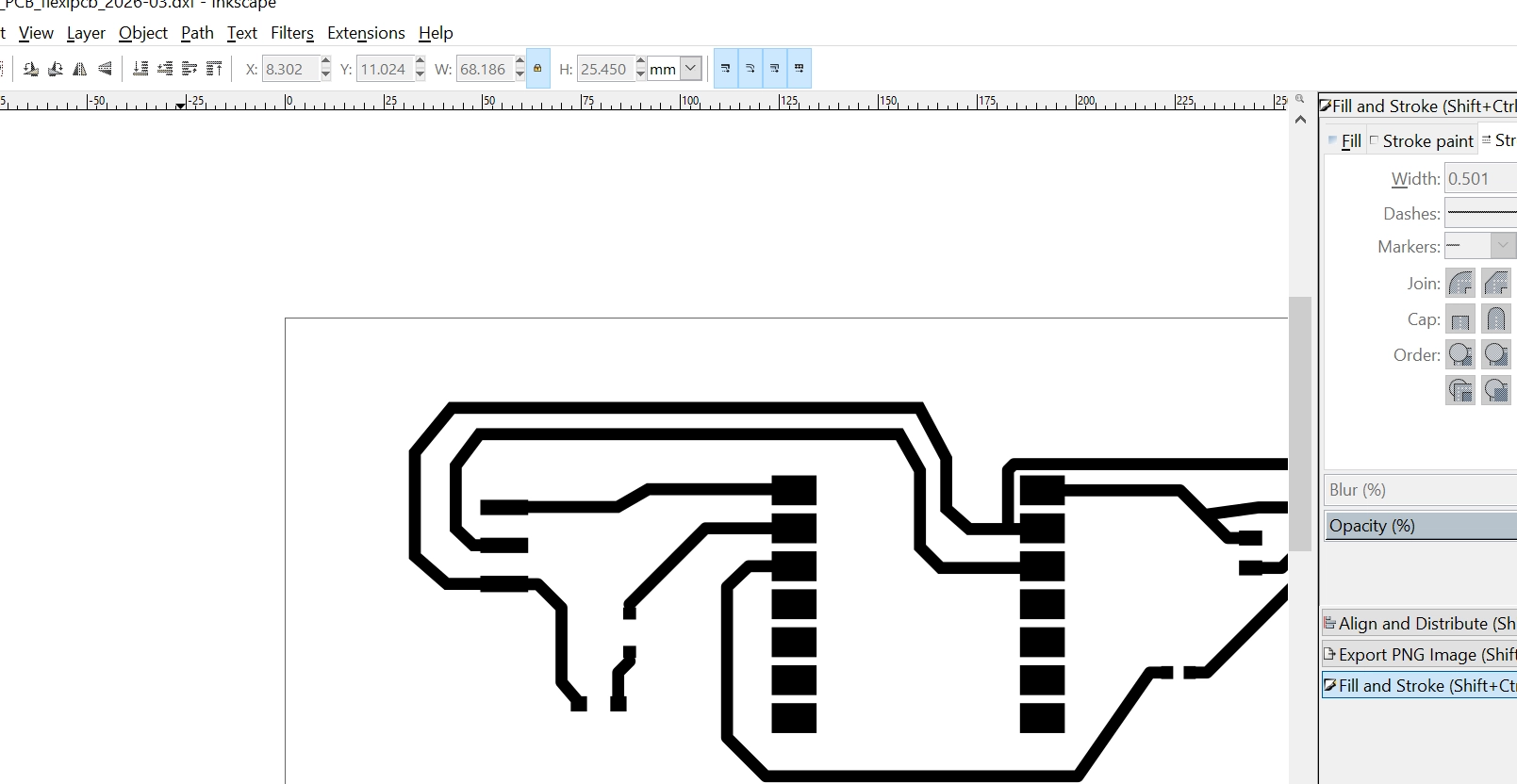This screenshot has height=784, width=1517.
Task: Open the mm units dropdown
Action: pyautogui.click(x=690, y=69)
